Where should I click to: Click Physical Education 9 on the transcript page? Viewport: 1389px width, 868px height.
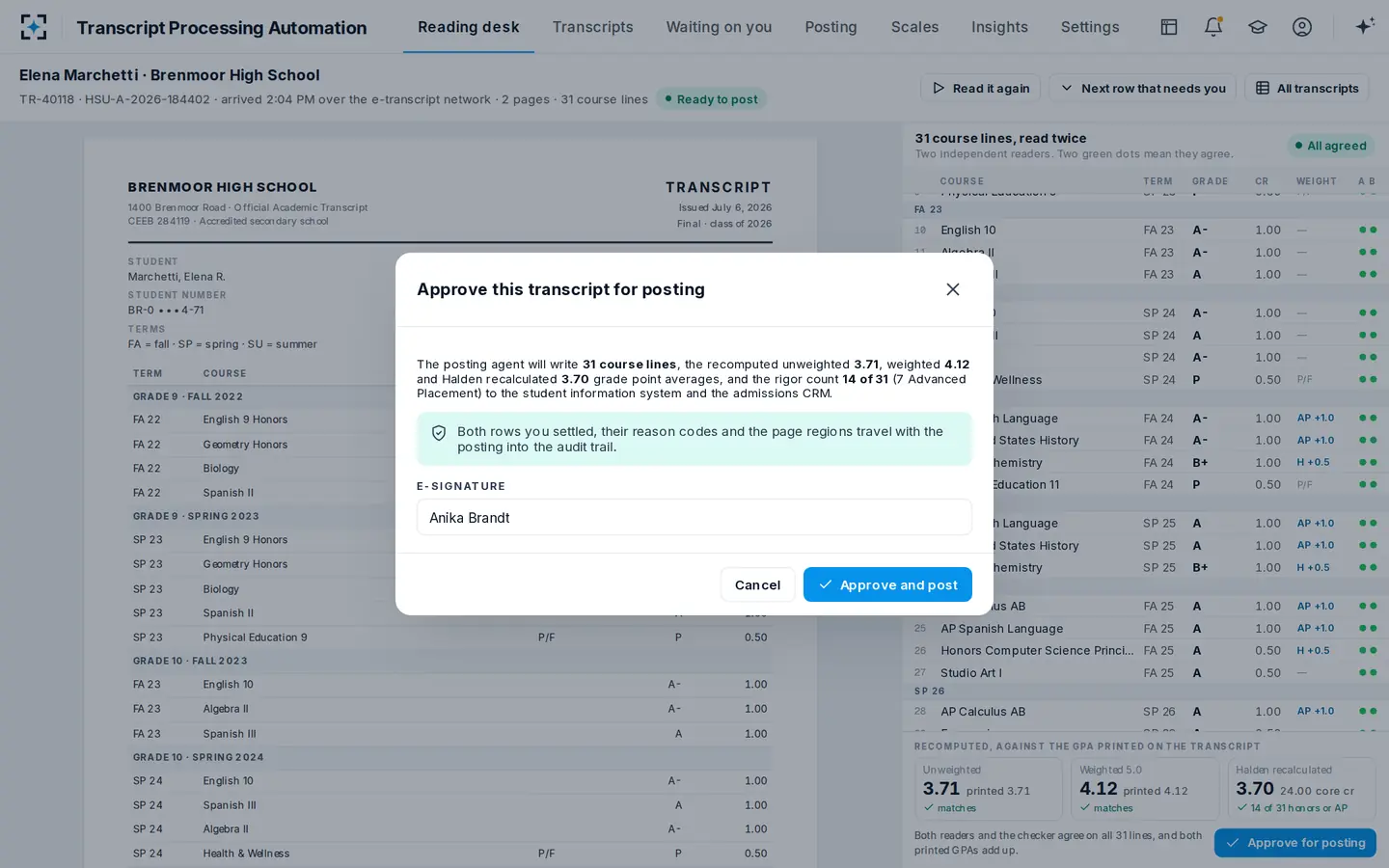255,637
